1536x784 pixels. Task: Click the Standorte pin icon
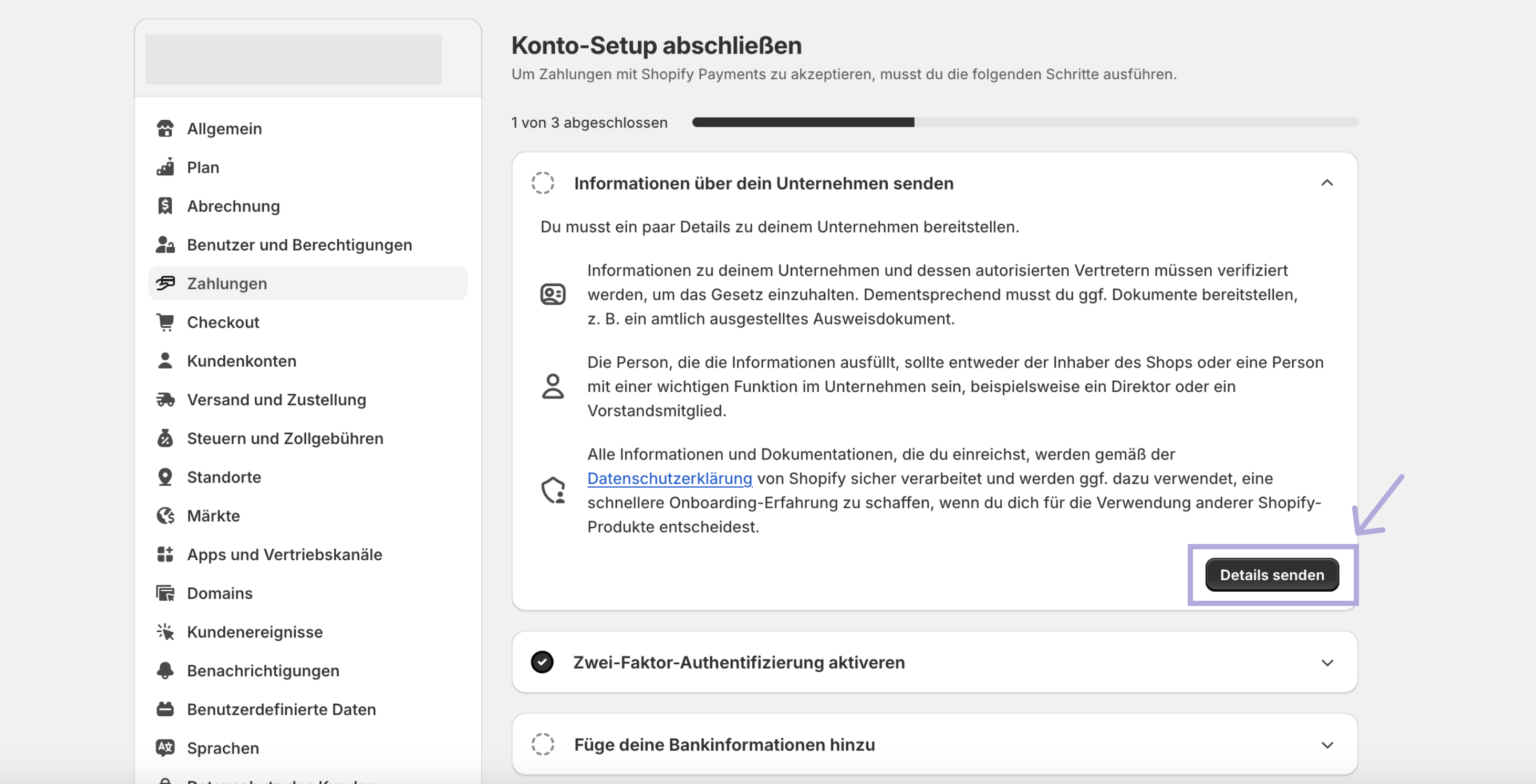[165, 477]
